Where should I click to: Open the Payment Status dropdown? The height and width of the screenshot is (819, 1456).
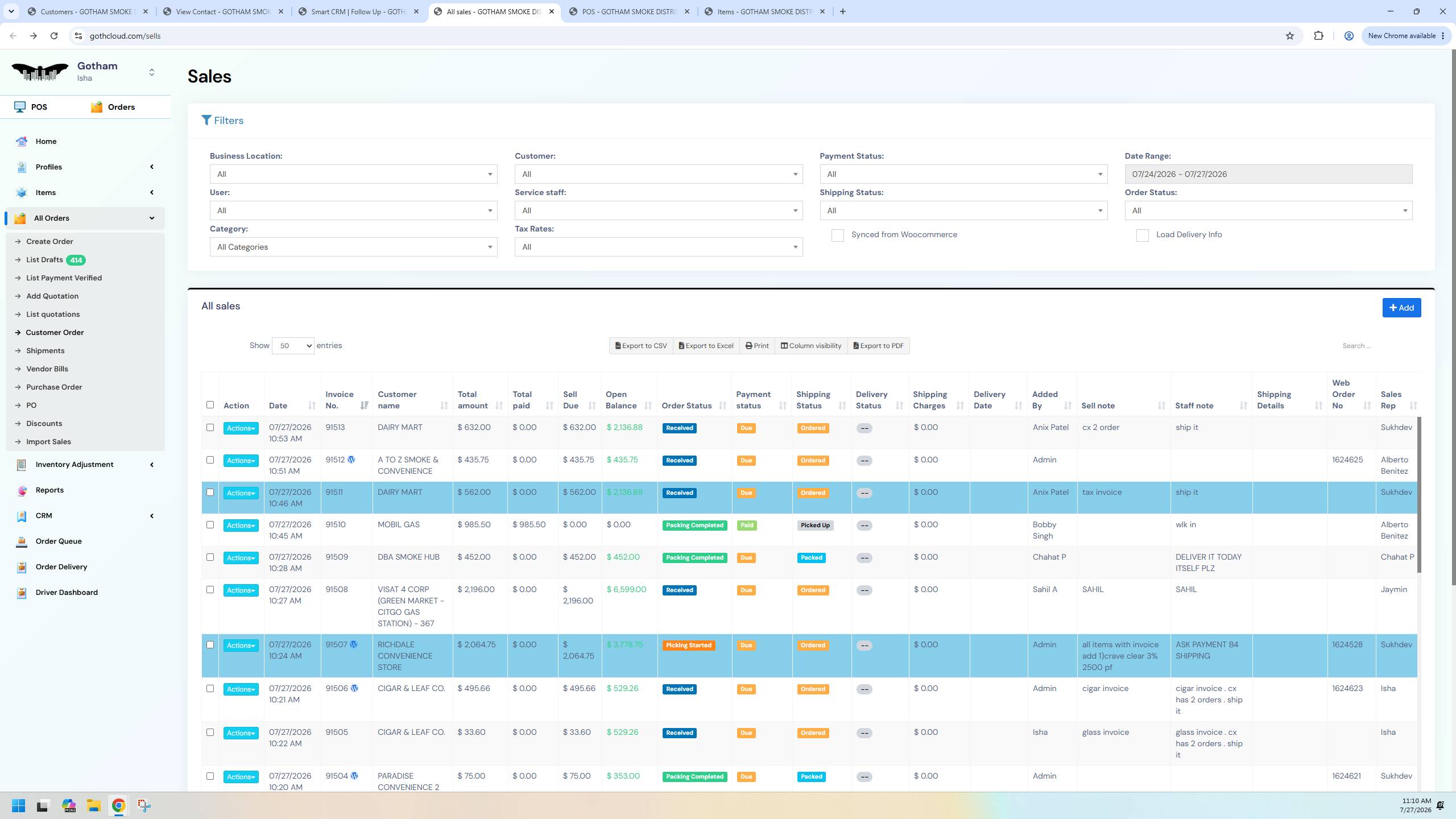(x=963, y=174)
